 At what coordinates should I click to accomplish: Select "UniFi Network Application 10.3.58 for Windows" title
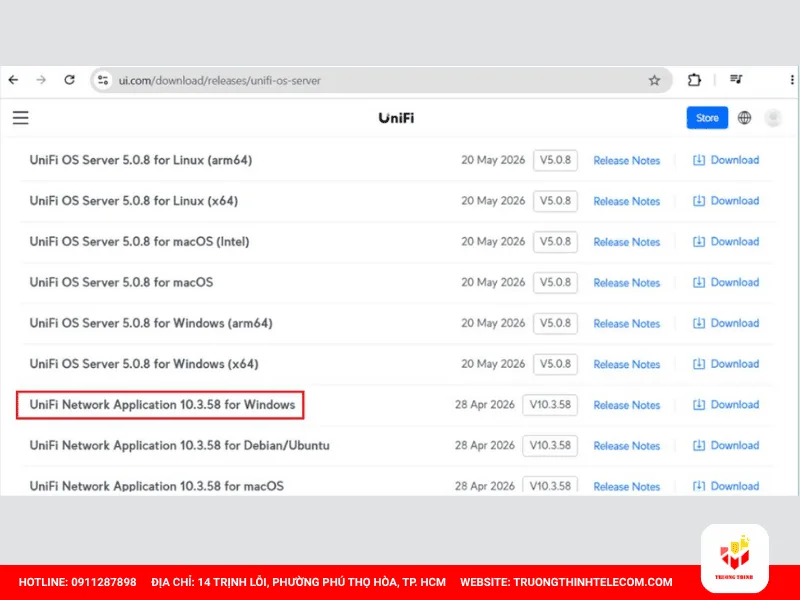(x=162, y=405)
